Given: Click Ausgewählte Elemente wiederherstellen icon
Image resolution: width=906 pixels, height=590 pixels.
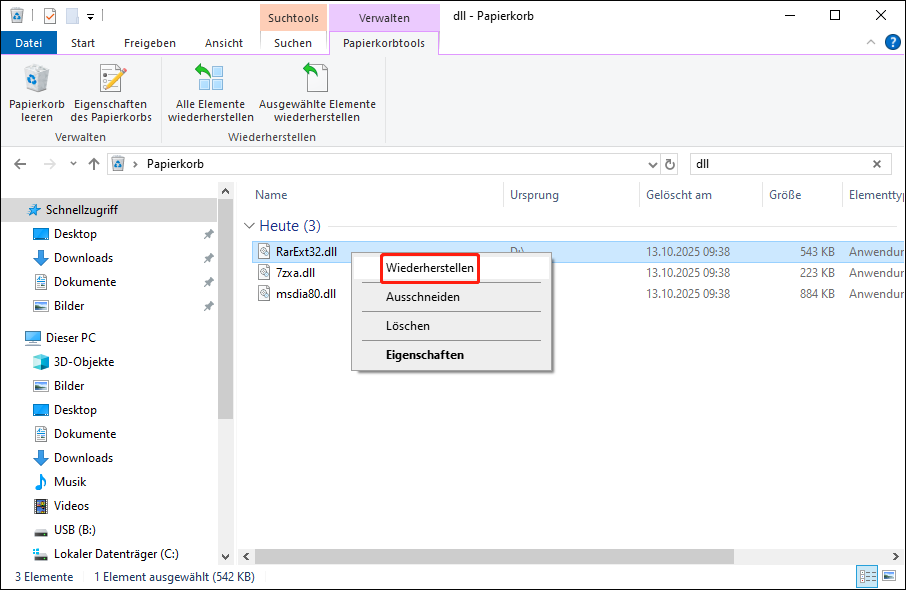Looking at the screenshot, I should point(317,81).
